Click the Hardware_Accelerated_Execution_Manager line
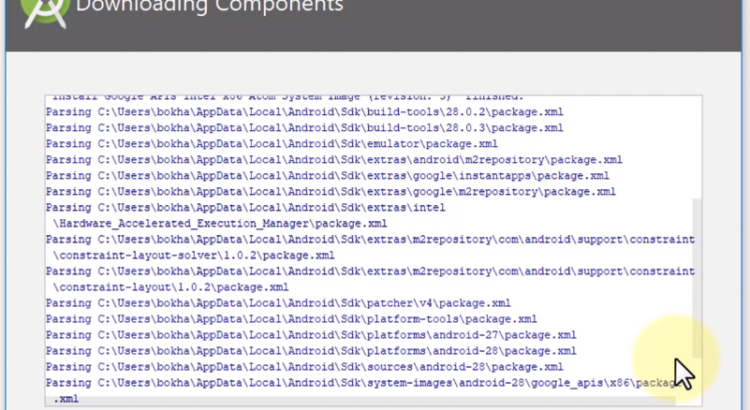750x410 pixels. [x=220, y=224]
